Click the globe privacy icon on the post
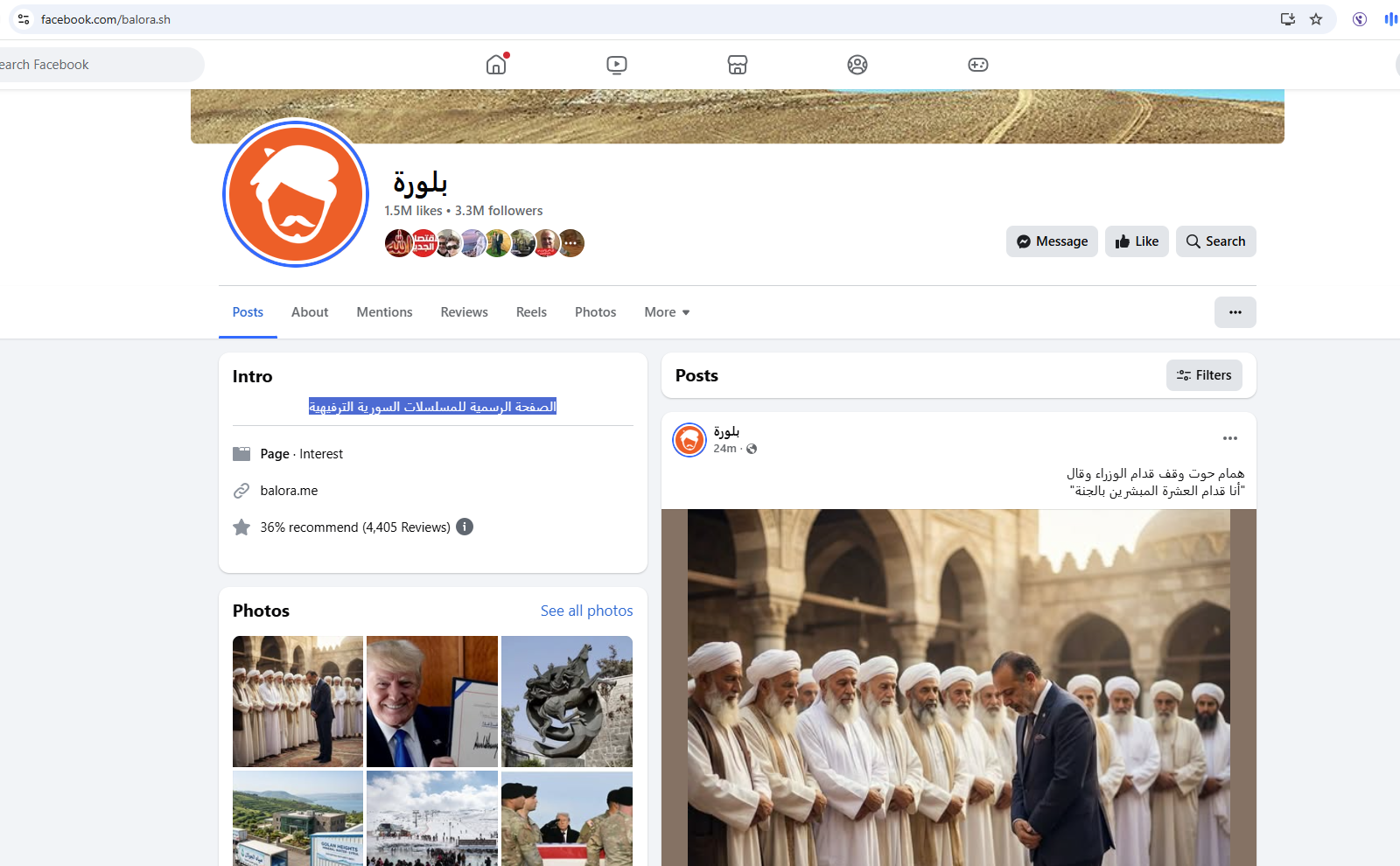This screenshot has height=866, width=1400. pyautogui.click(x=752, y=448)
